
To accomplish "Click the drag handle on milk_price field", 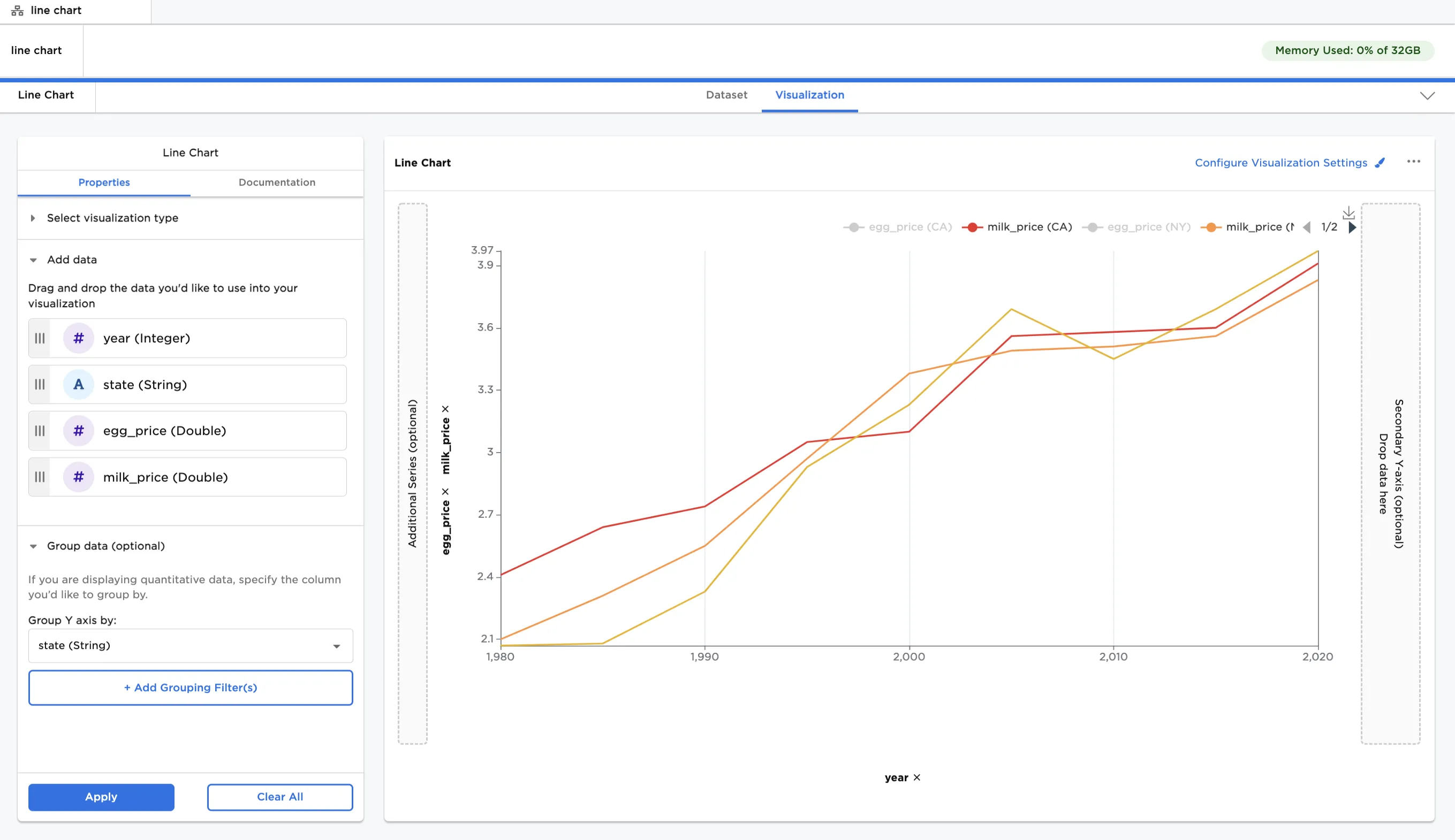I will 39,477.
